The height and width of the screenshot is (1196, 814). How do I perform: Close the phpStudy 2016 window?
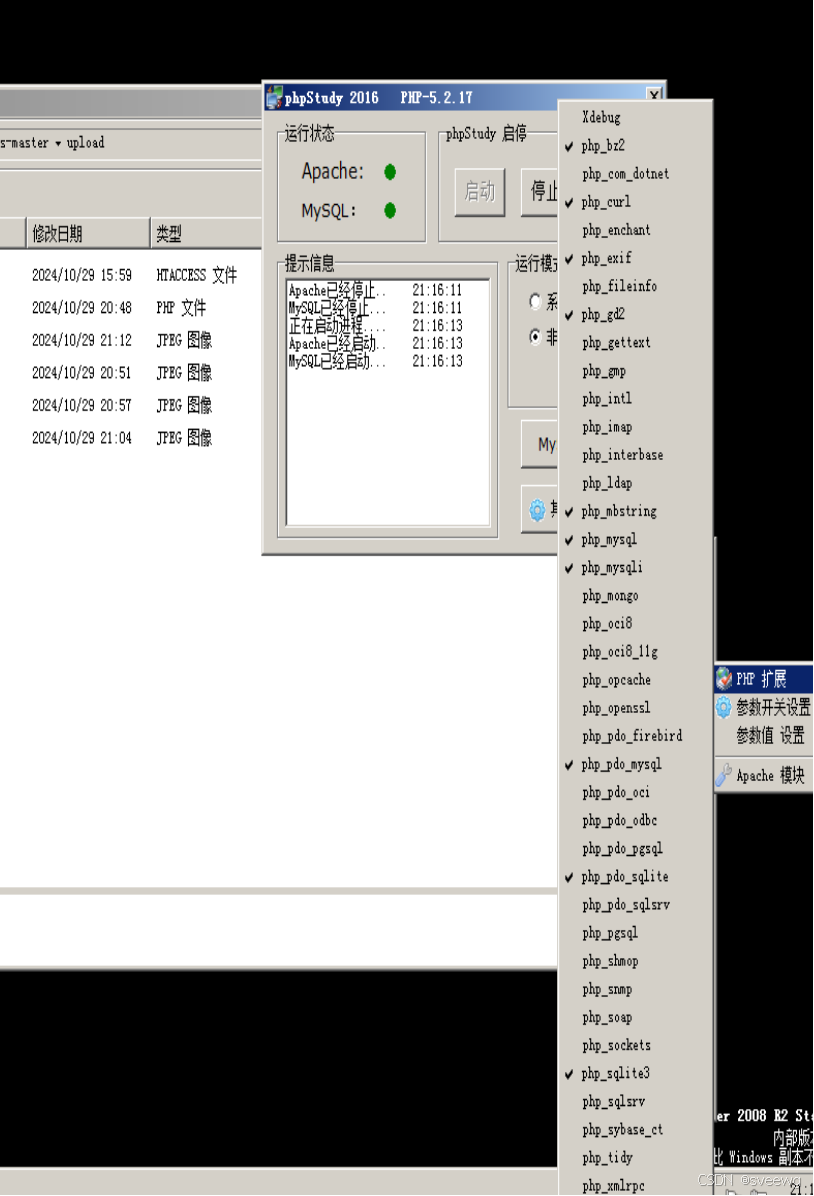654,95
